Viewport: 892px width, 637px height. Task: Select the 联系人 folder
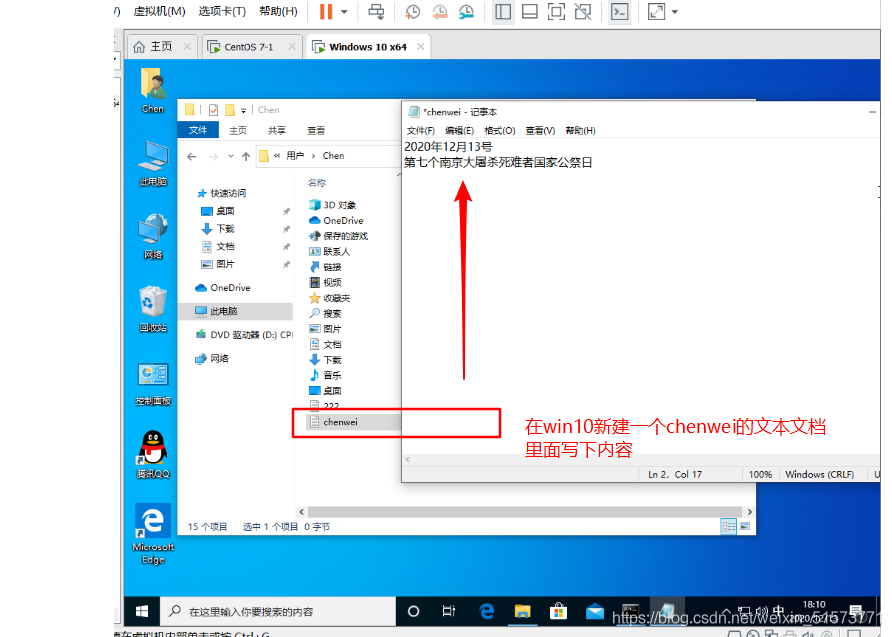(329, 251)
